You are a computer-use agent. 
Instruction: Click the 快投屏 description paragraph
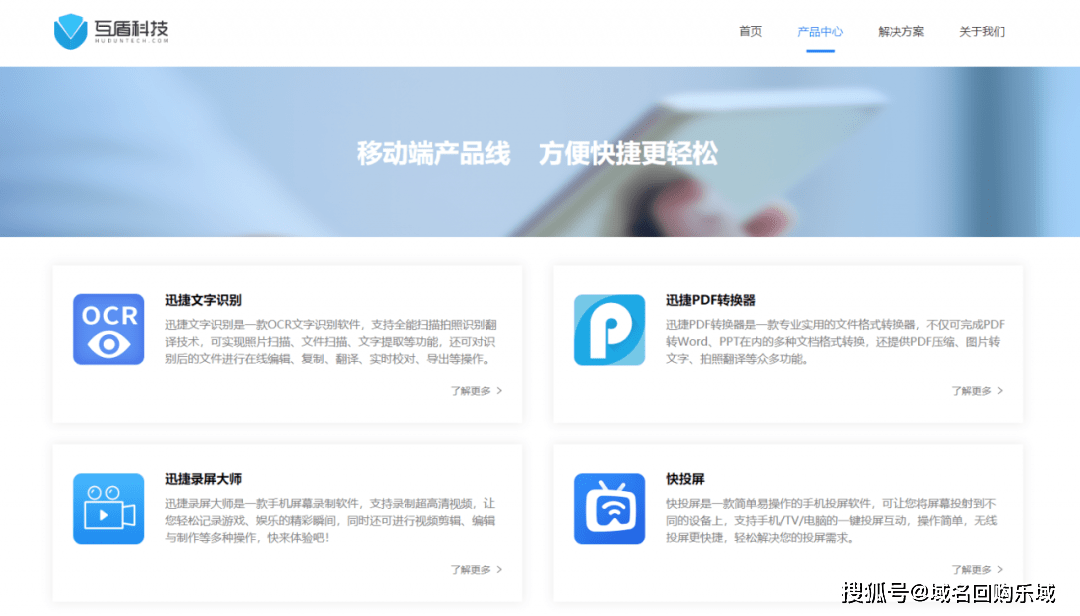coord(831,520)
